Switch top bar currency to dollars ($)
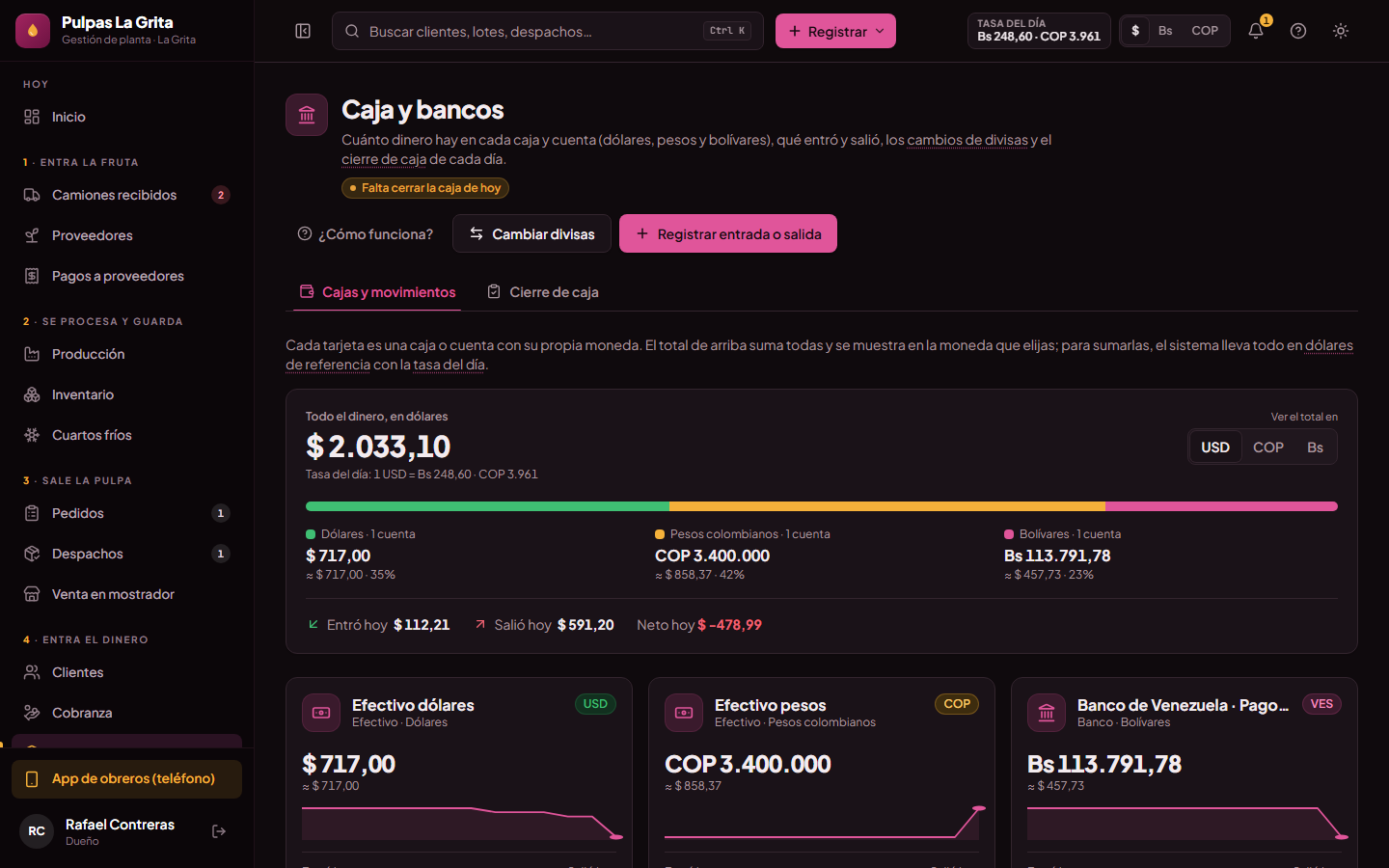Viewport: 1389px width, 868px height. tap(1135, 31)
